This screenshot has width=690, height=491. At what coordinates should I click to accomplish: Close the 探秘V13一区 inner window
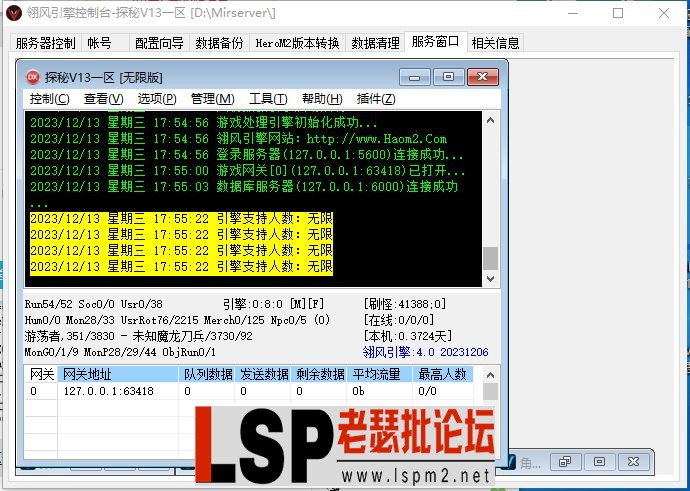coord(482,77)
